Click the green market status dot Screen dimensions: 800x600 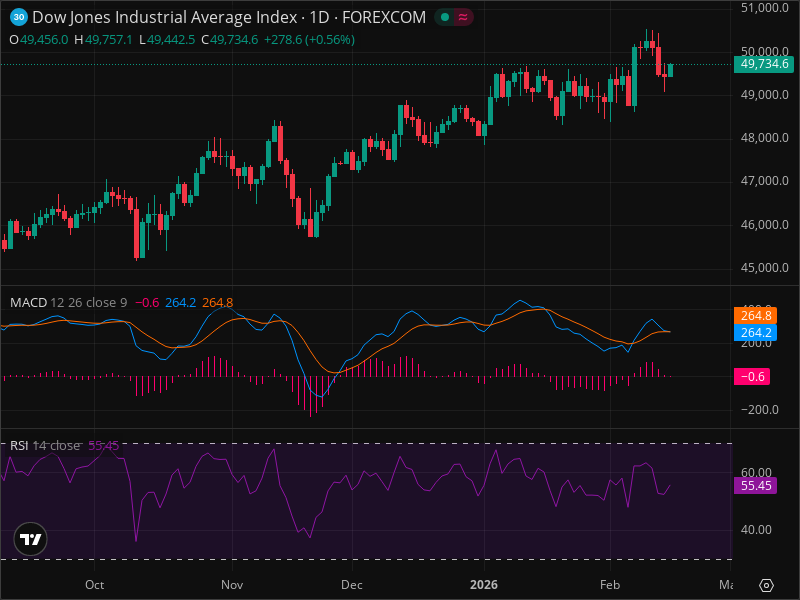click(445, 17)
